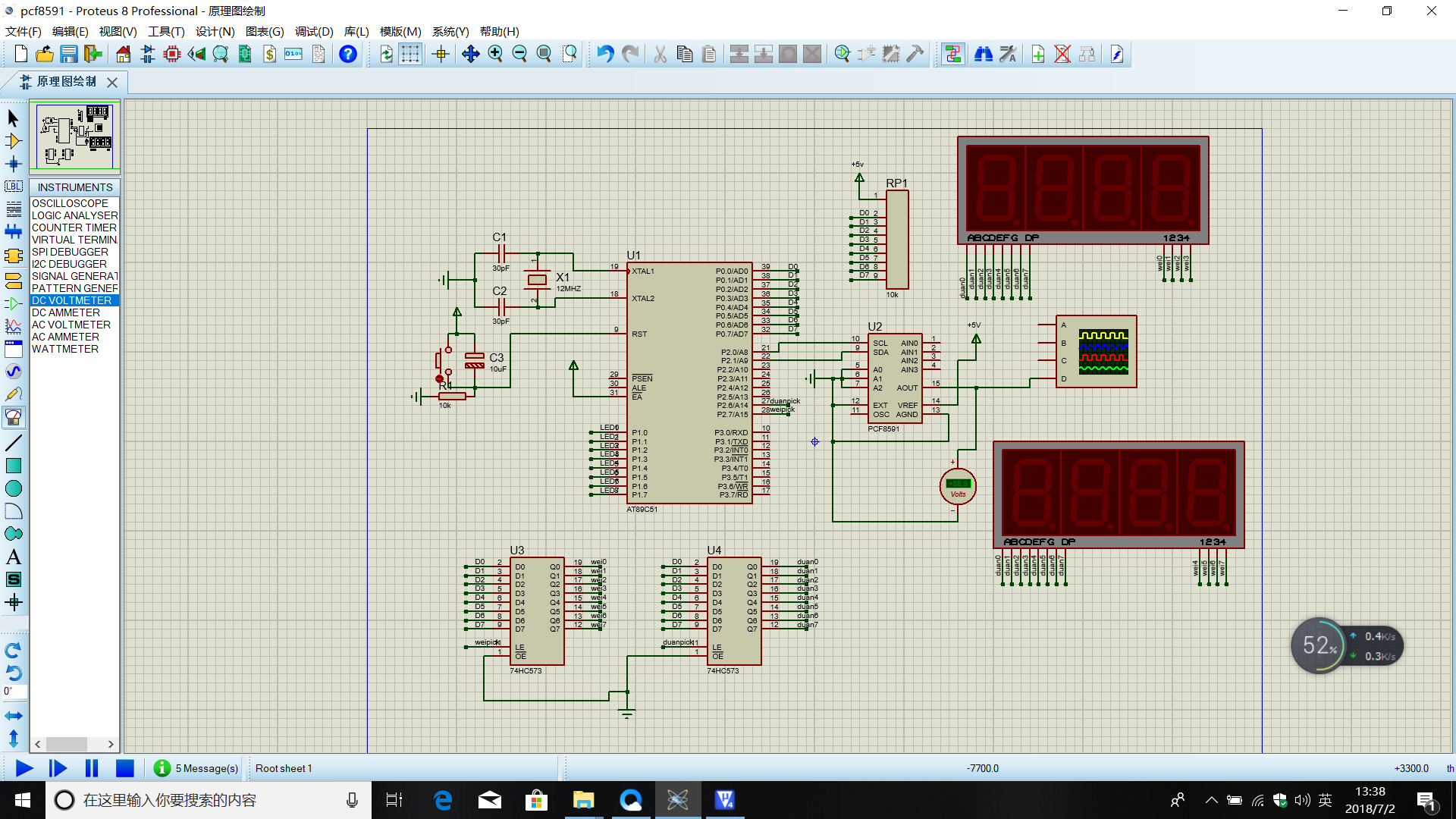Image resolution: width=1456 pixels, height=819 pixels.
Task: Click the Zoom Out magnifier icon
Action: coord(519,54)
